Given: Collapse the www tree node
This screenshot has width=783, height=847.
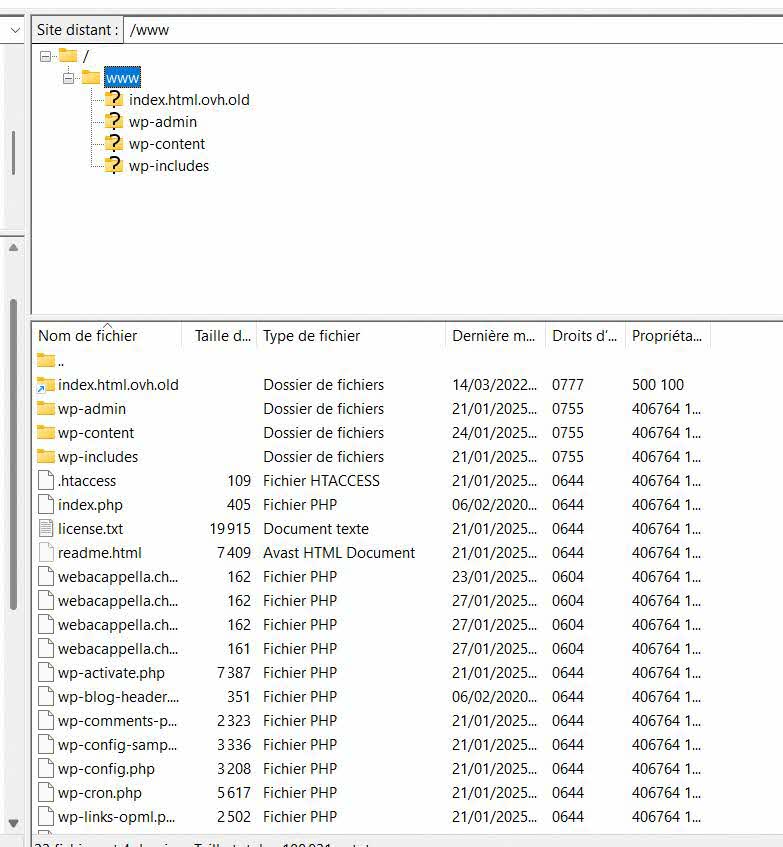Looking at the screenshot, I should tap(68, 78).
